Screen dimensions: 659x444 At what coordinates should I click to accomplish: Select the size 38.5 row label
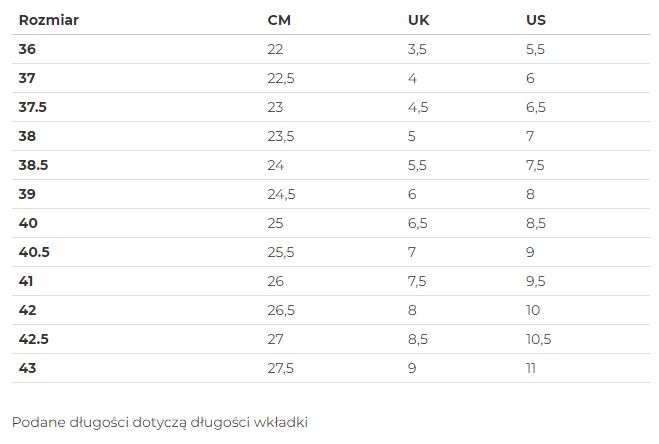coord(34,165)
